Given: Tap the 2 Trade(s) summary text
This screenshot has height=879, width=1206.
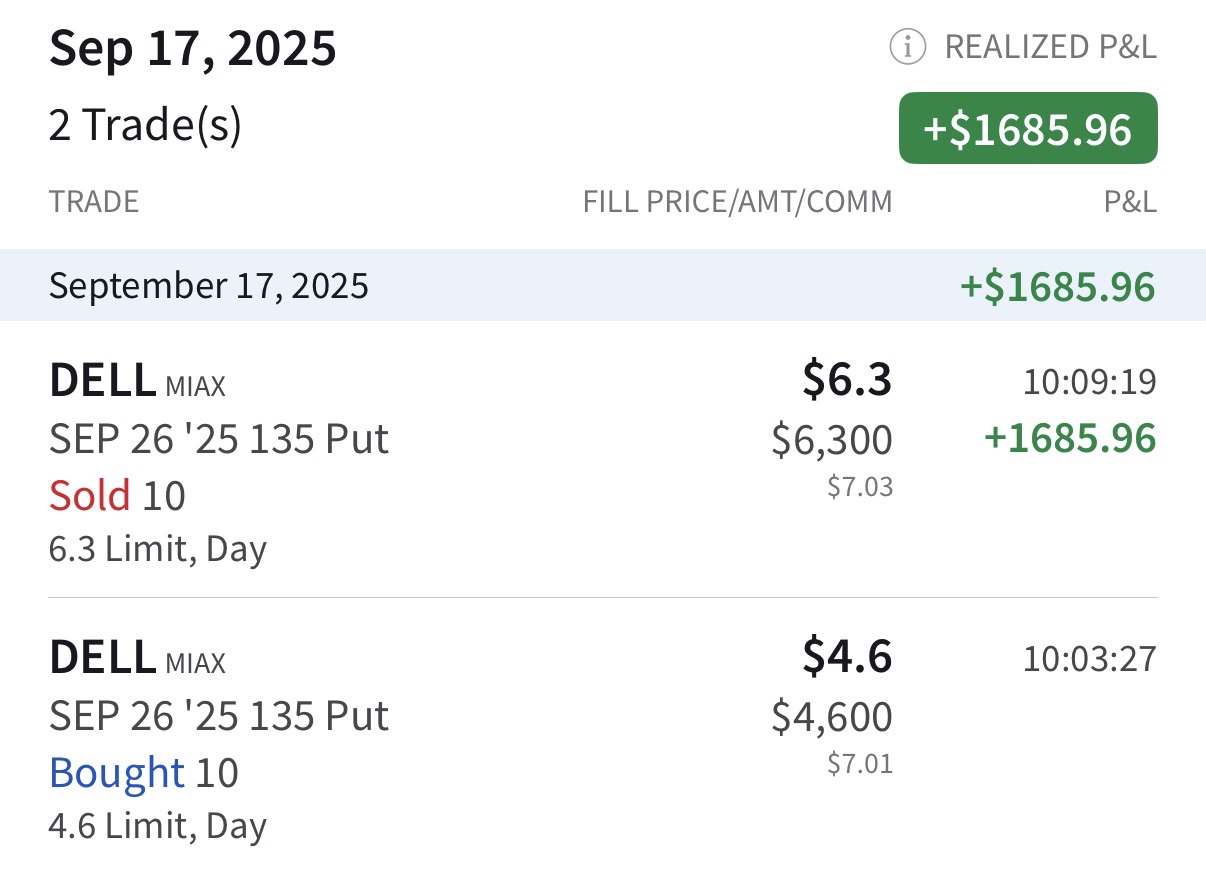Looking at the screenshot, I should (145, 126).
